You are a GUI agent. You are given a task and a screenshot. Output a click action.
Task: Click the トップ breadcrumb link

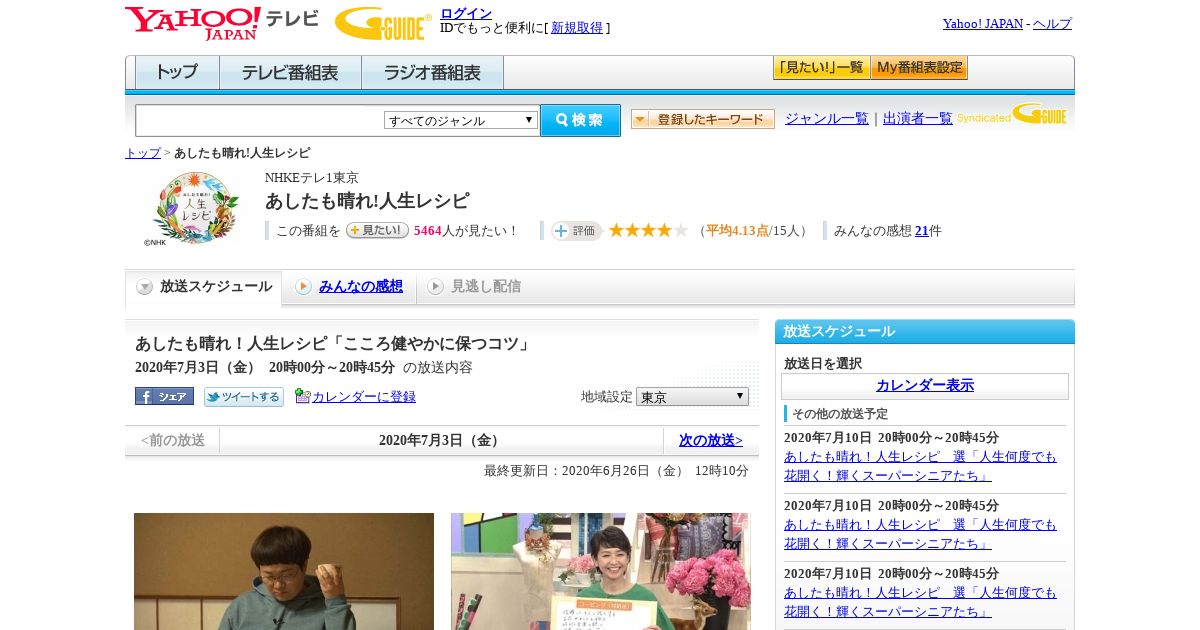click(143, 153)
